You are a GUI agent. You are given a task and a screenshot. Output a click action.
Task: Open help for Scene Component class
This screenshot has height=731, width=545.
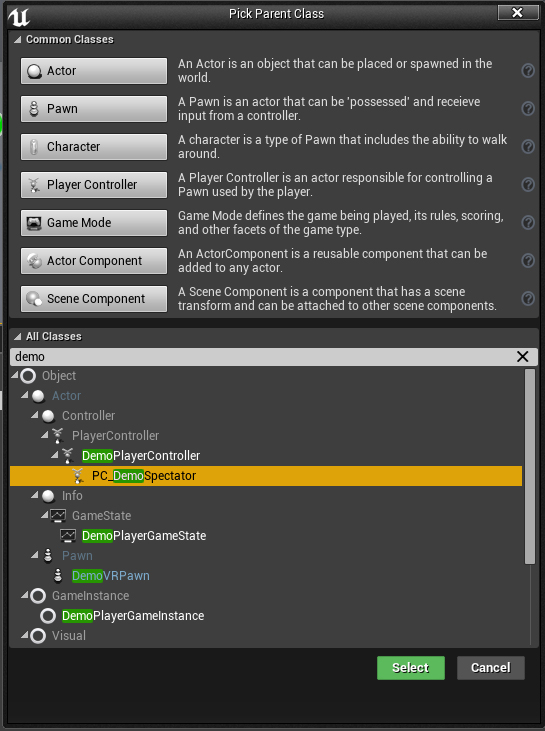(x=528, y=299)
